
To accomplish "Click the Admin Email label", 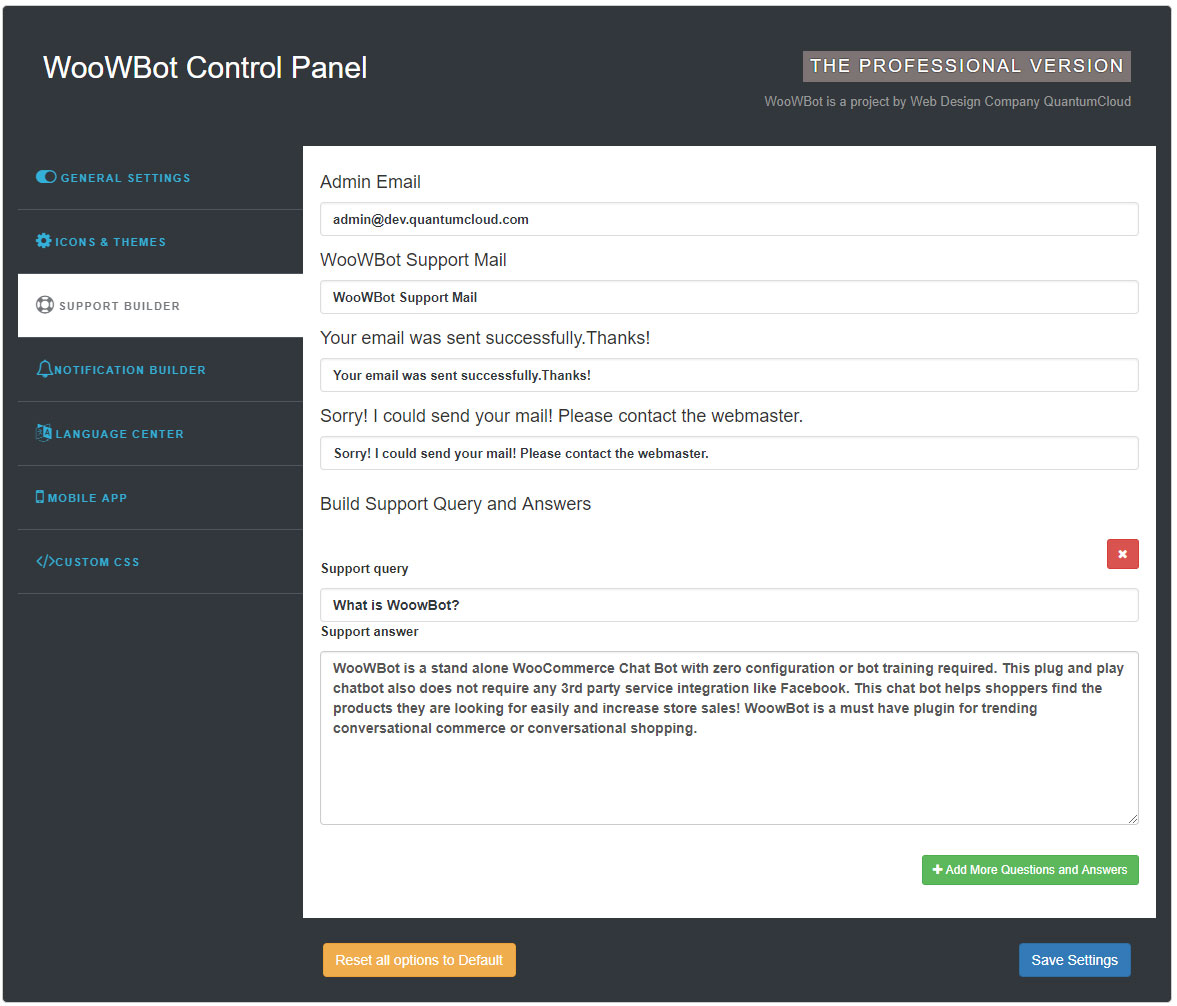I will pos(370,182).
